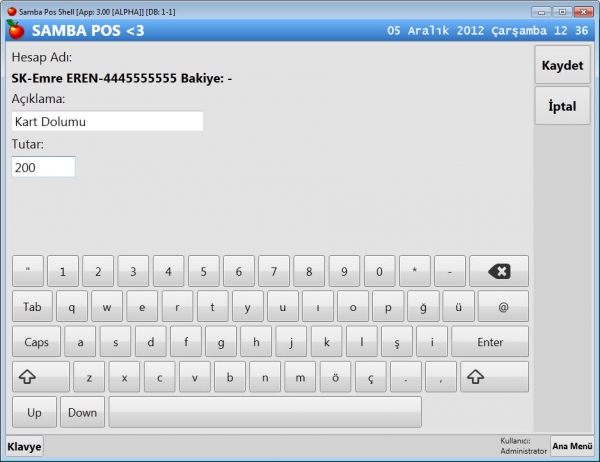Tap the d key
600x462 pixels.
[150, 342]
